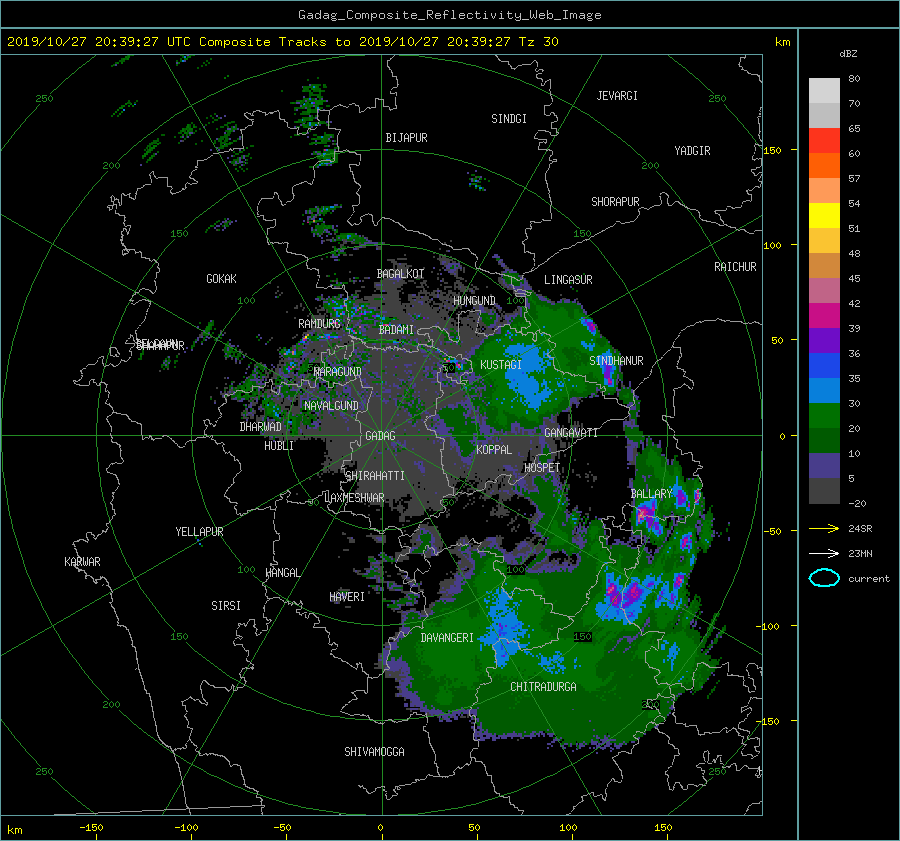Screen dimensions: 900x841
Task: Click the SHORAPUR city label
Action: (615, 202)
